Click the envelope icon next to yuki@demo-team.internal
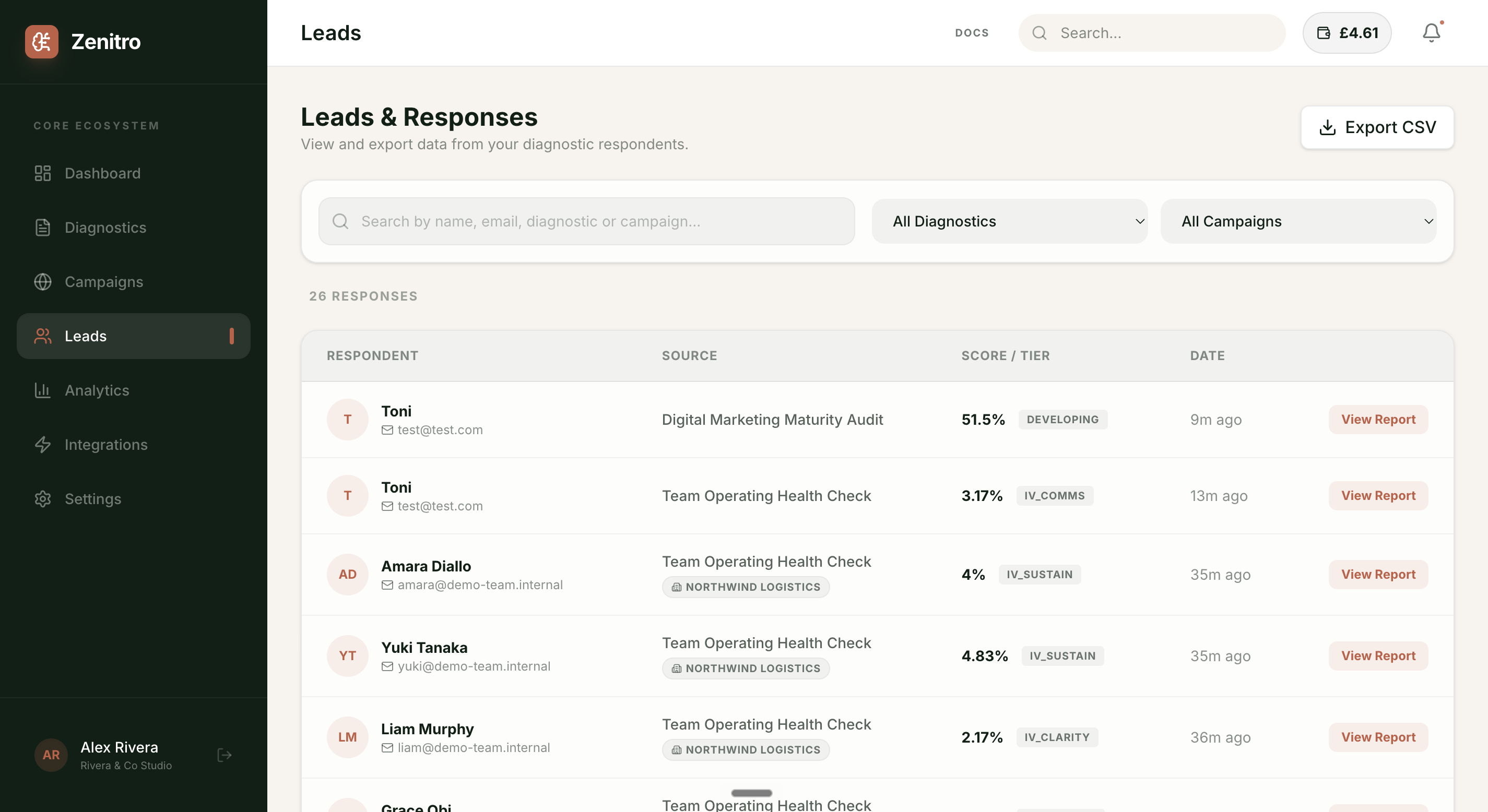 coord(387,666)
